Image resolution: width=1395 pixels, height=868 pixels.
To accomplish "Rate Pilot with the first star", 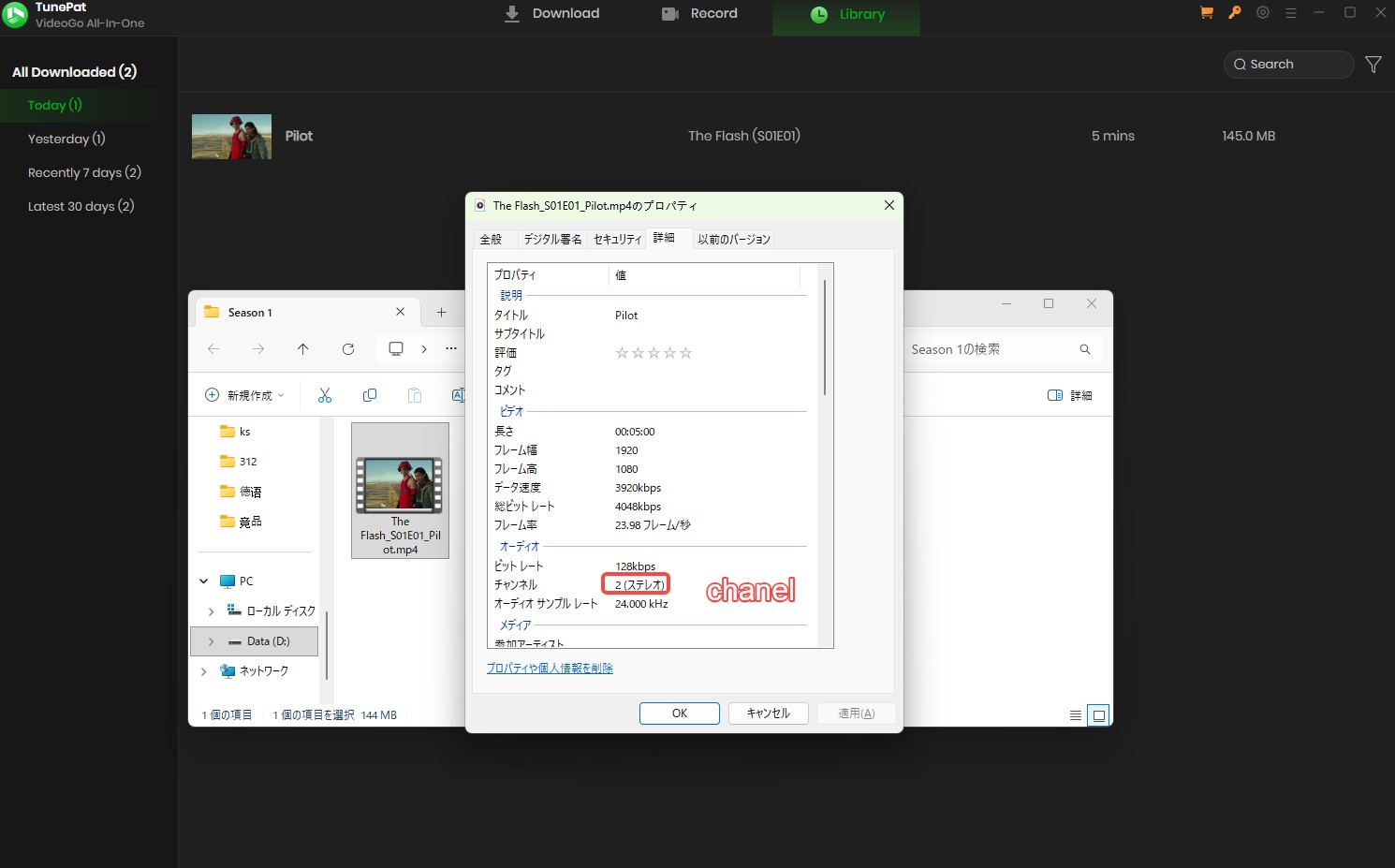I will [x=621, y=352].
